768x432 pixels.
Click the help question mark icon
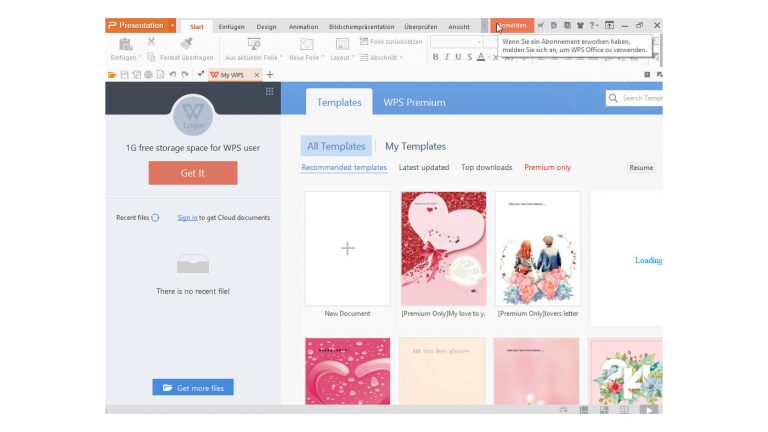point(592,25)
